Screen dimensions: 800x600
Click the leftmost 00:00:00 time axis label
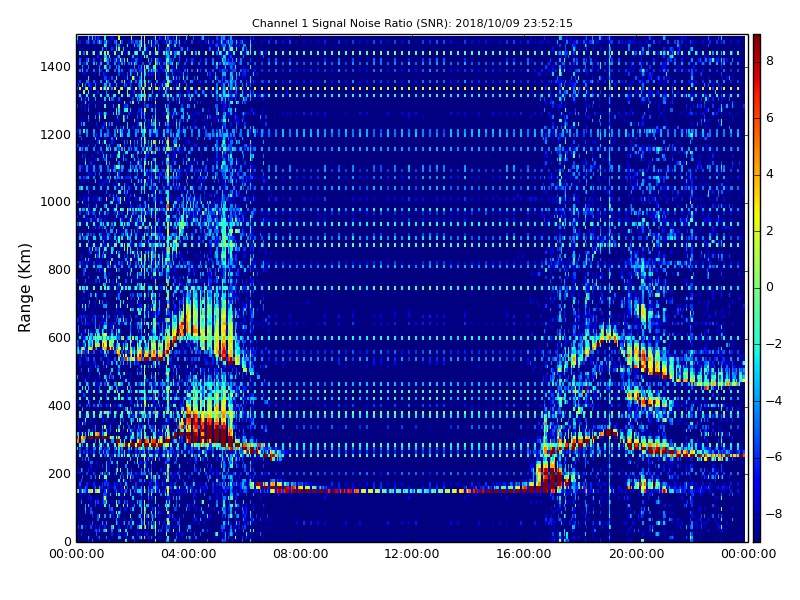[77, 554]
